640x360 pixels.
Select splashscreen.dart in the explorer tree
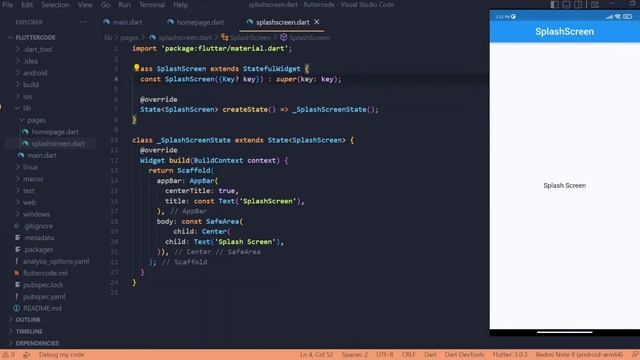[x=58, y=144]
